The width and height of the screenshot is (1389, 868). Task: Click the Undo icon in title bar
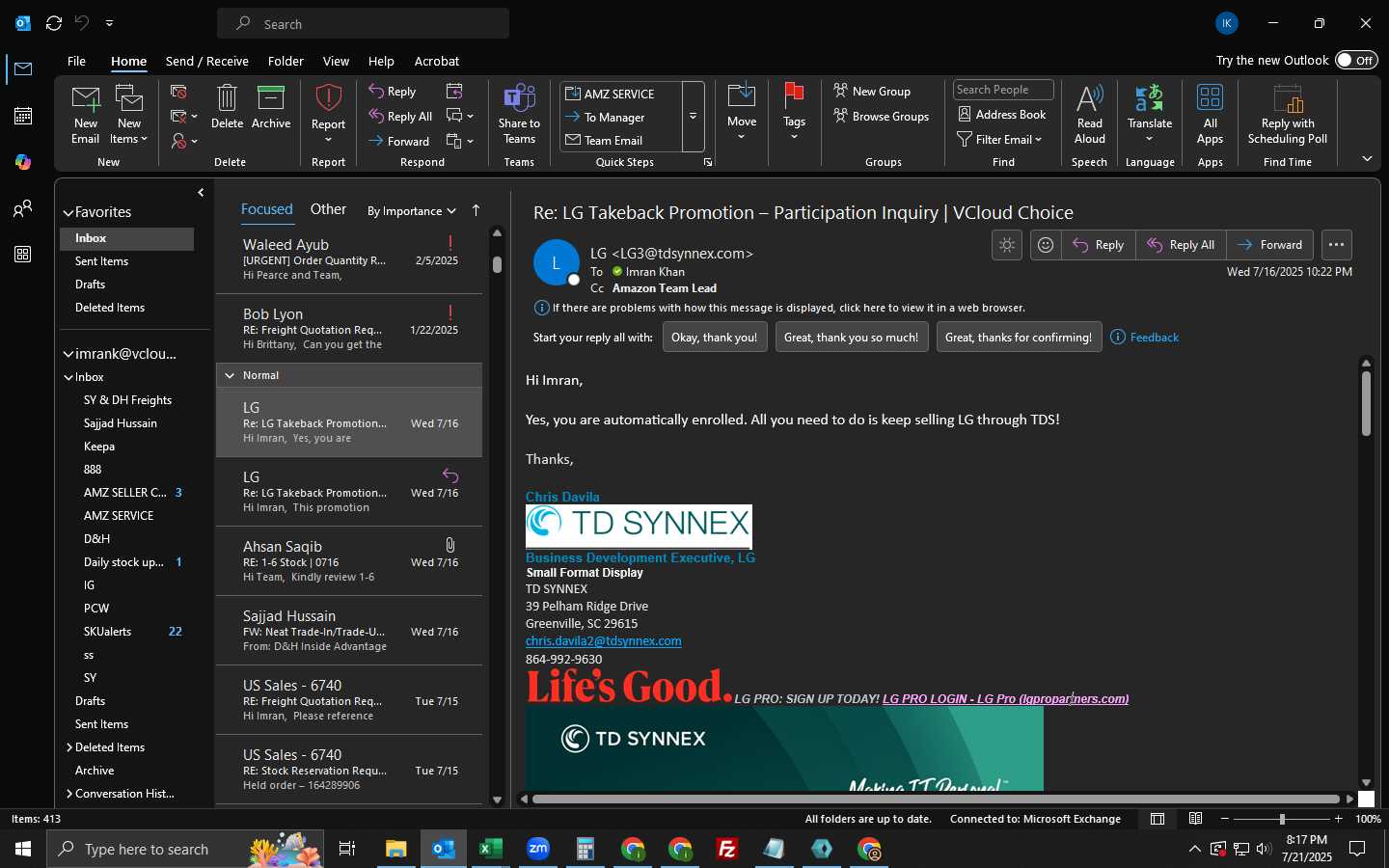(82, 23)
